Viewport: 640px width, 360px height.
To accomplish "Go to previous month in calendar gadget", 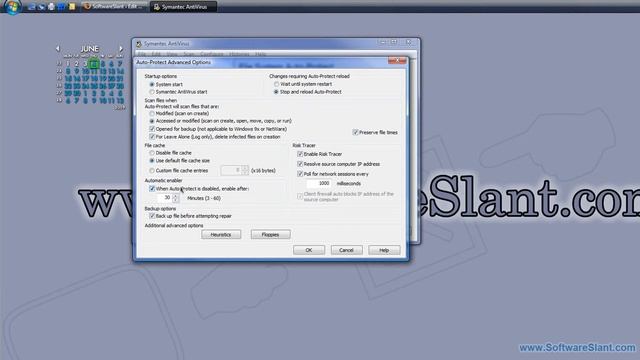I will tap(58, 48).
